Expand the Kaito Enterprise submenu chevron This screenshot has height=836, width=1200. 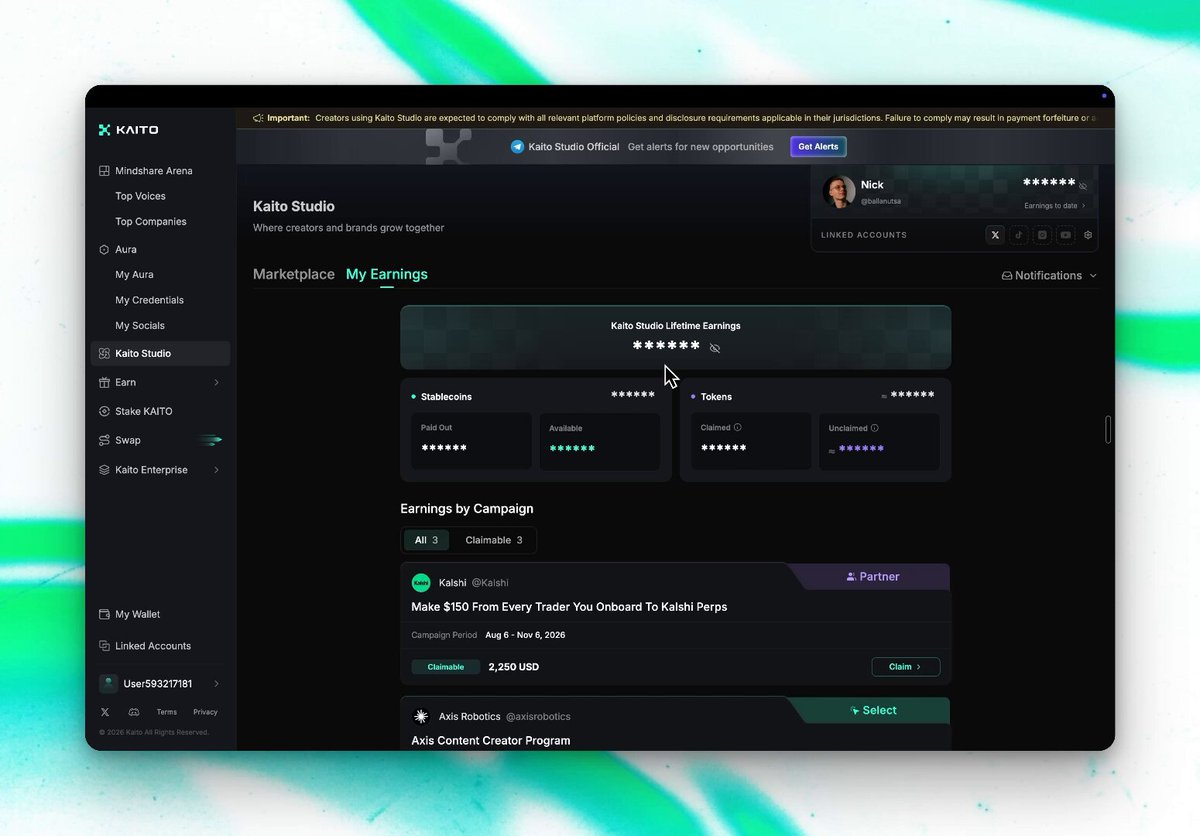217,470
